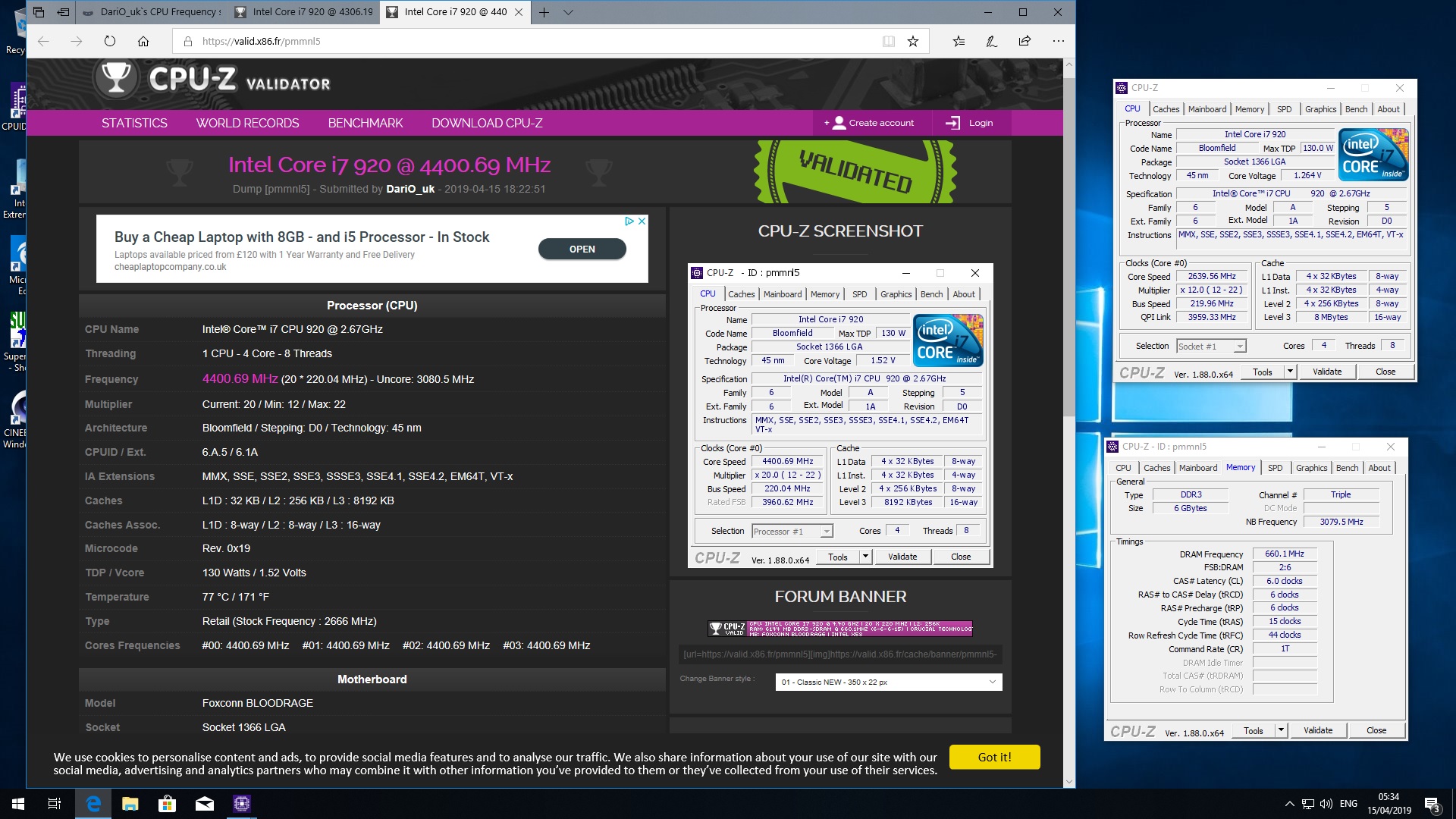Show the tab preview chevron

568,12
